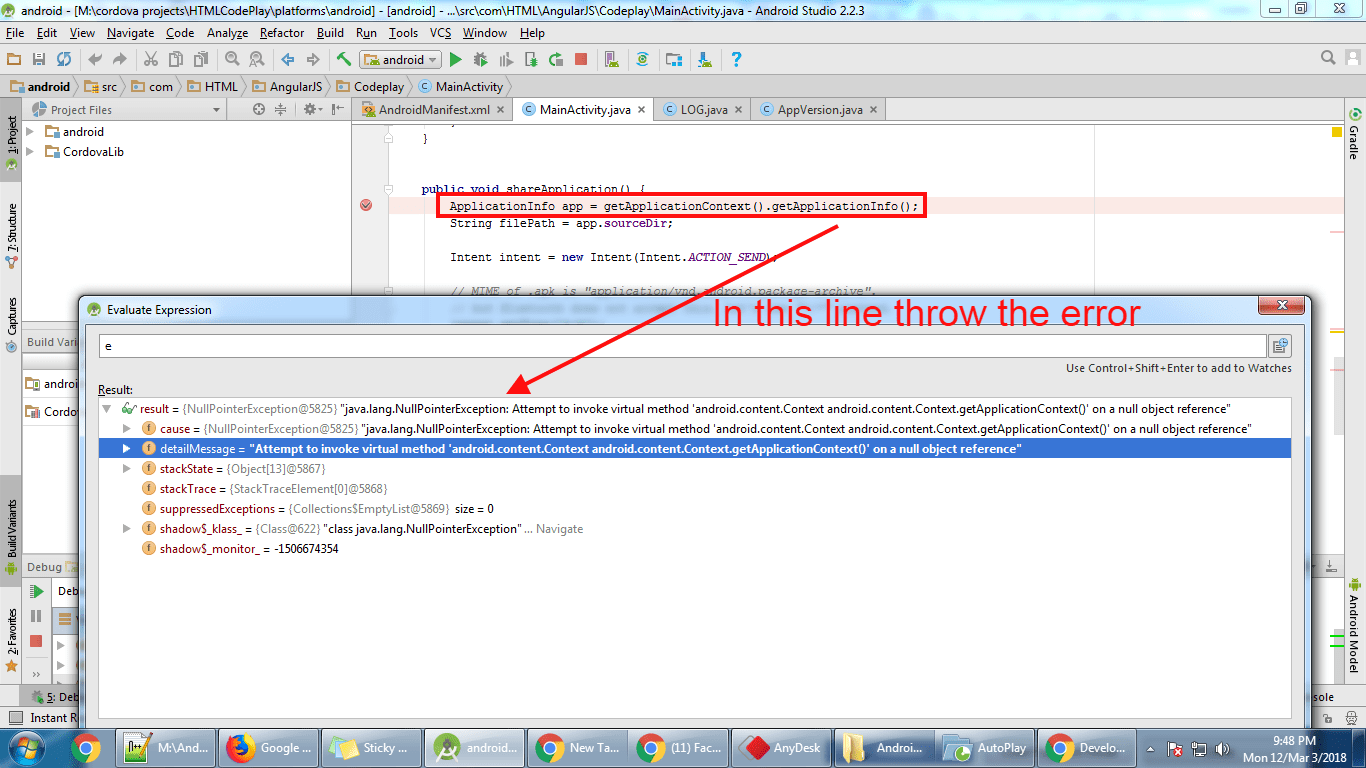Click the red Stop icon in Debug panel
1366x768 pixels.
(x=36, y=641)
